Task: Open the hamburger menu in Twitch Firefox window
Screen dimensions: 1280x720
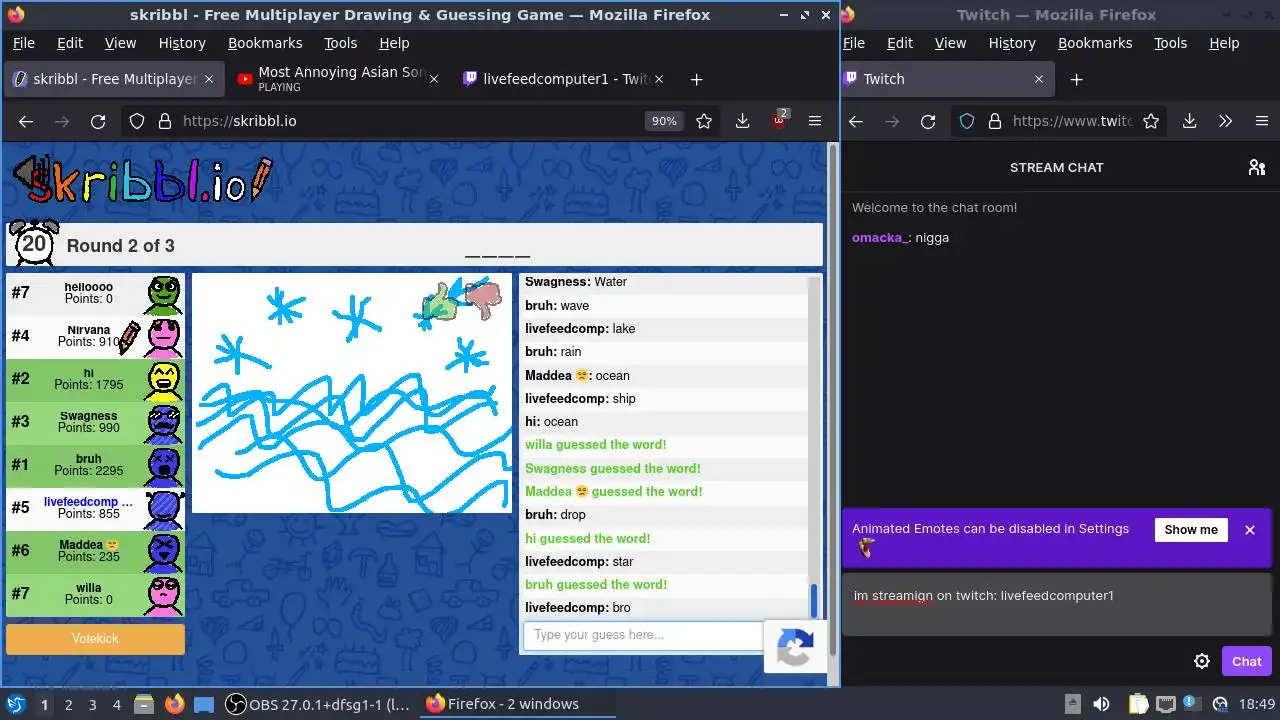Action: coord(1261,121)
